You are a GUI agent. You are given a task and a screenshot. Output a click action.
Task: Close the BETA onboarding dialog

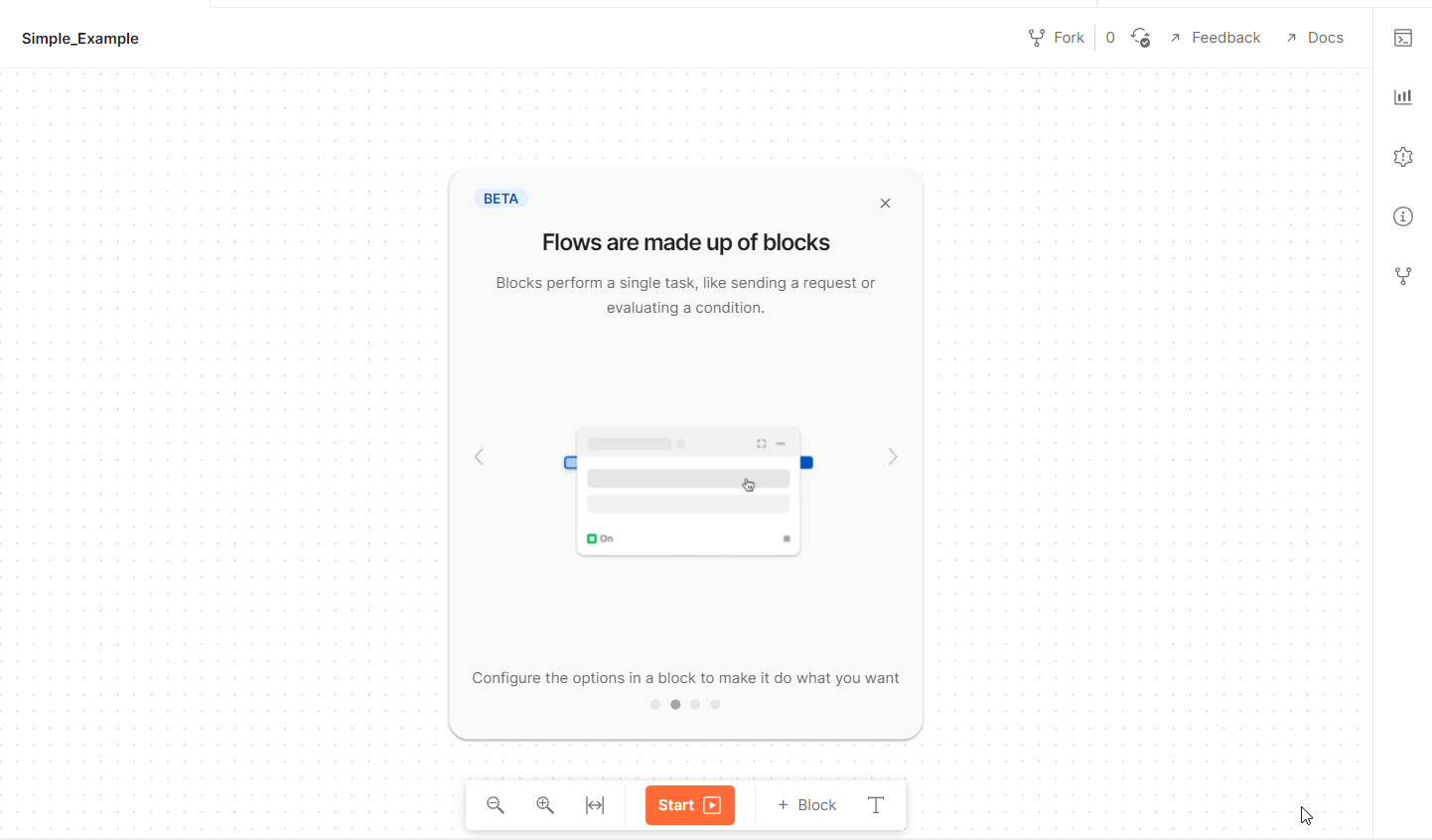(x=885, y=204)
